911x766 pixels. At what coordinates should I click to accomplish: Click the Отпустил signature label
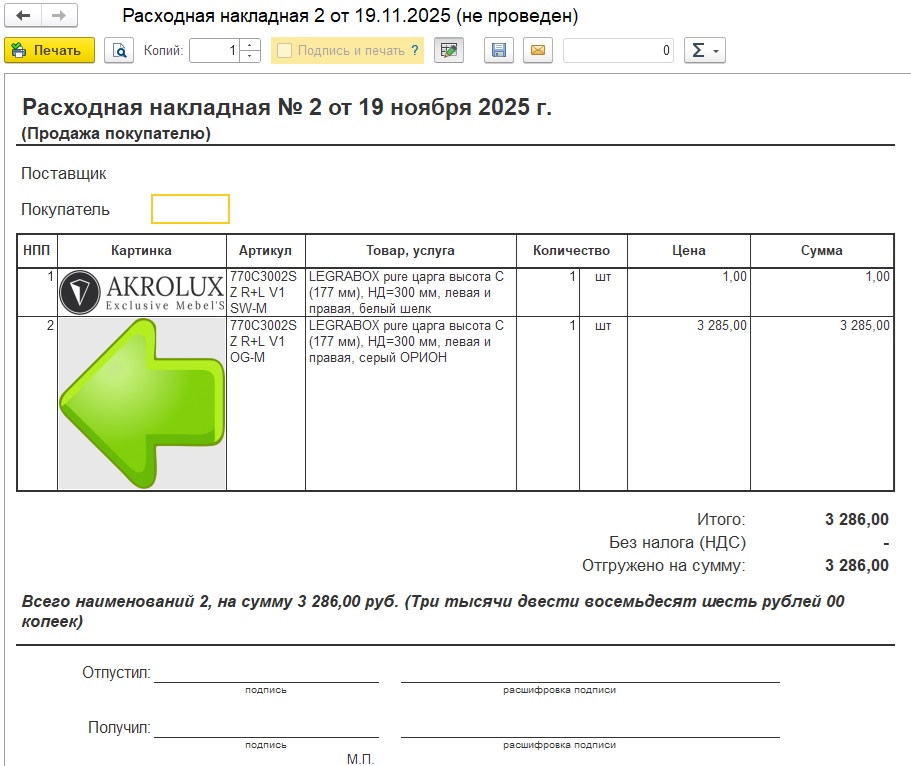[116, 672]
